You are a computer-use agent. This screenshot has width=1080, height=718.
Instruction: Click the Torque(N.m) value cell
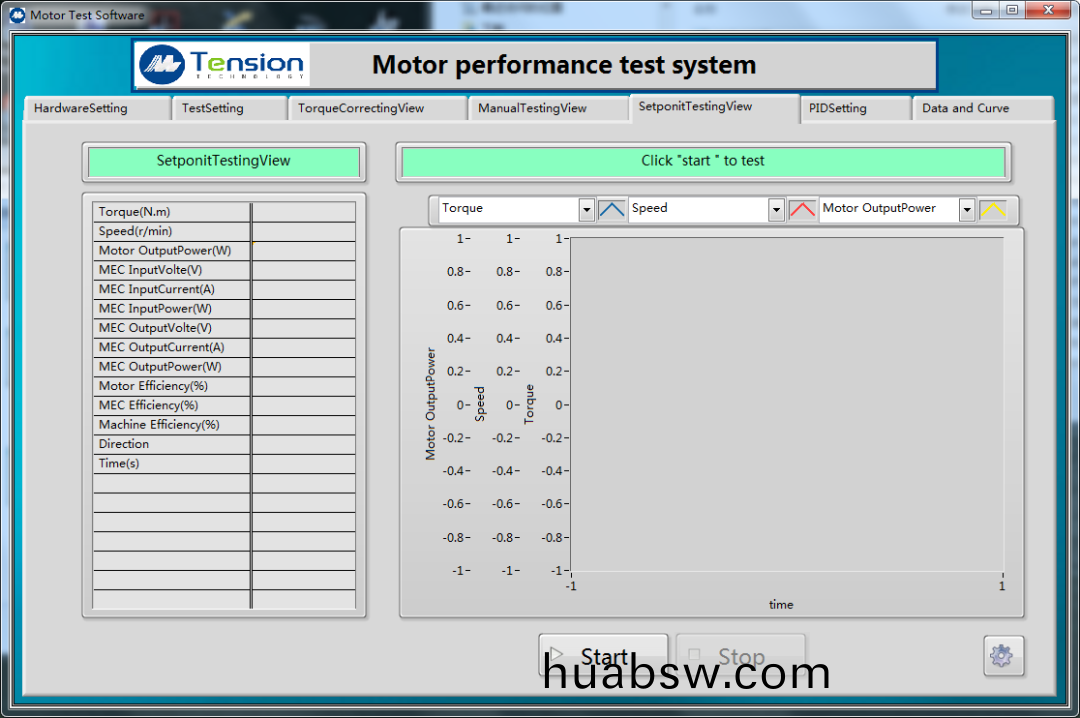click(304, 212)
